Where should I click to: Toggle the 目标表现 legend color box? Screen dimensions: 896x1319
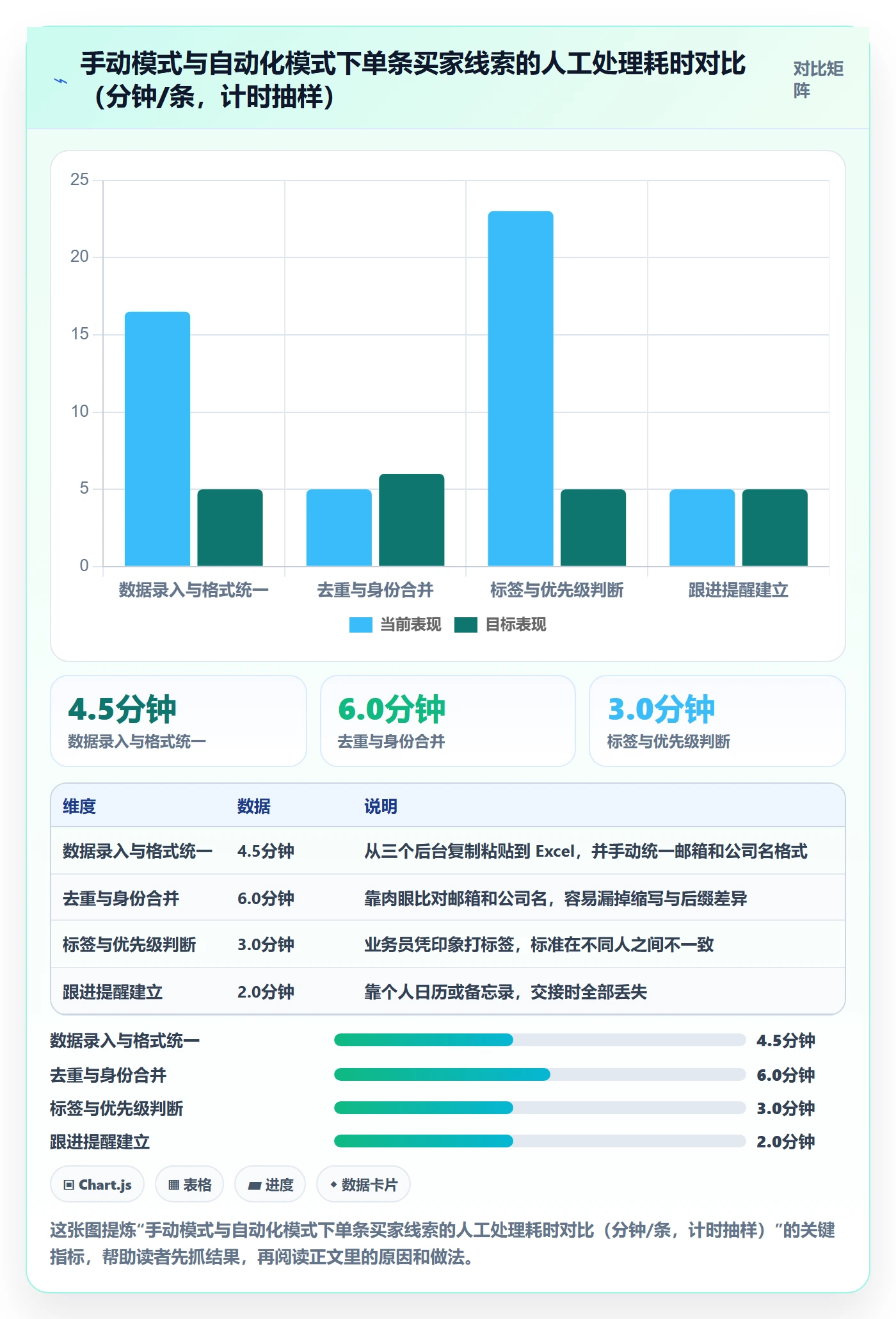tap(465, 625)
